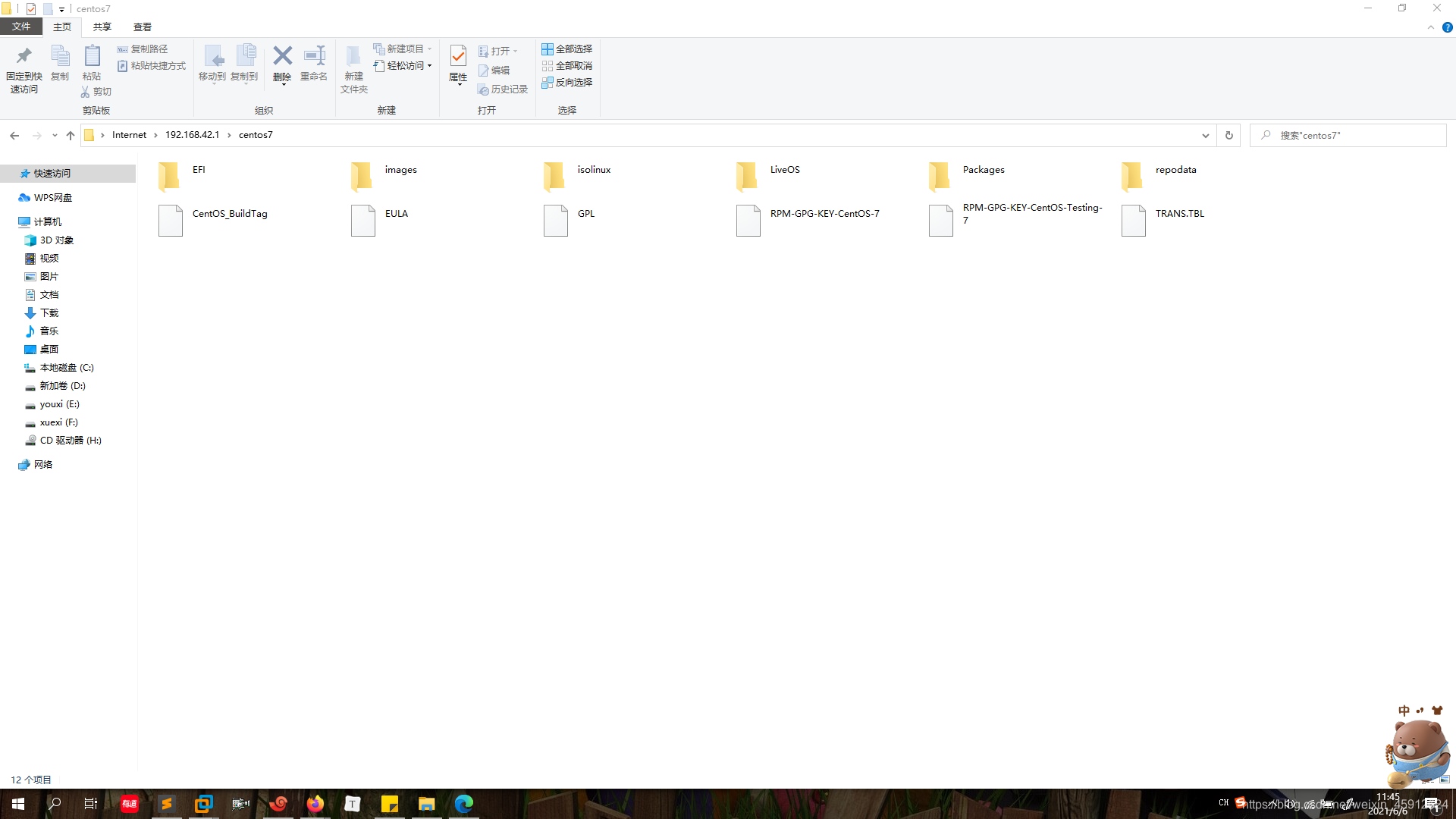This screenshot has width=1456, height=819.
Task: Click the Help question mark icon
Action: [1447, 27]
